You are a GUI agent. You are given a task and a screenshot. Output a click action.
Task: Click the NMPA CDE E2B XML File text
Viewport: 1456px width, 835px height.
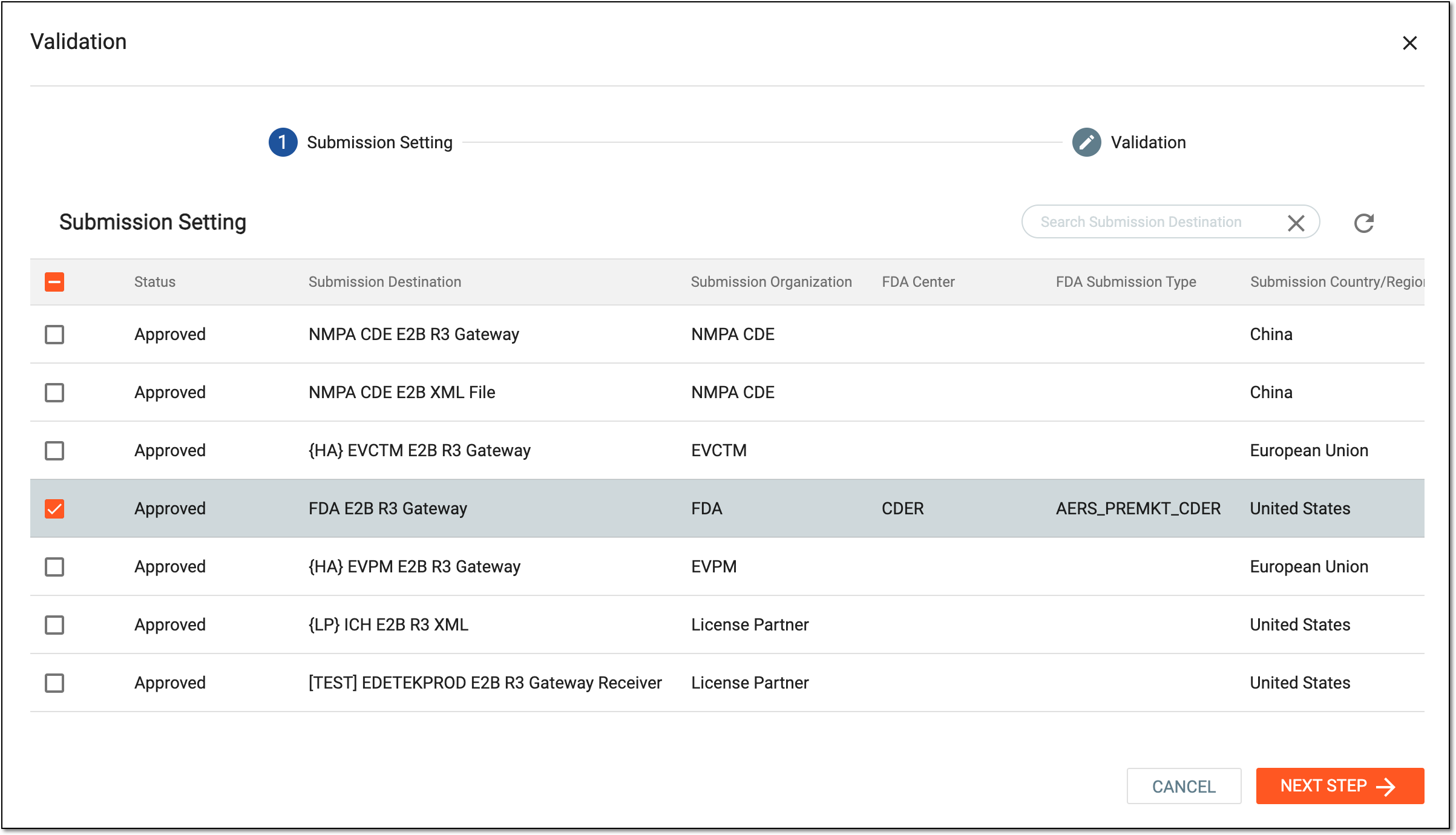(402, 393)
